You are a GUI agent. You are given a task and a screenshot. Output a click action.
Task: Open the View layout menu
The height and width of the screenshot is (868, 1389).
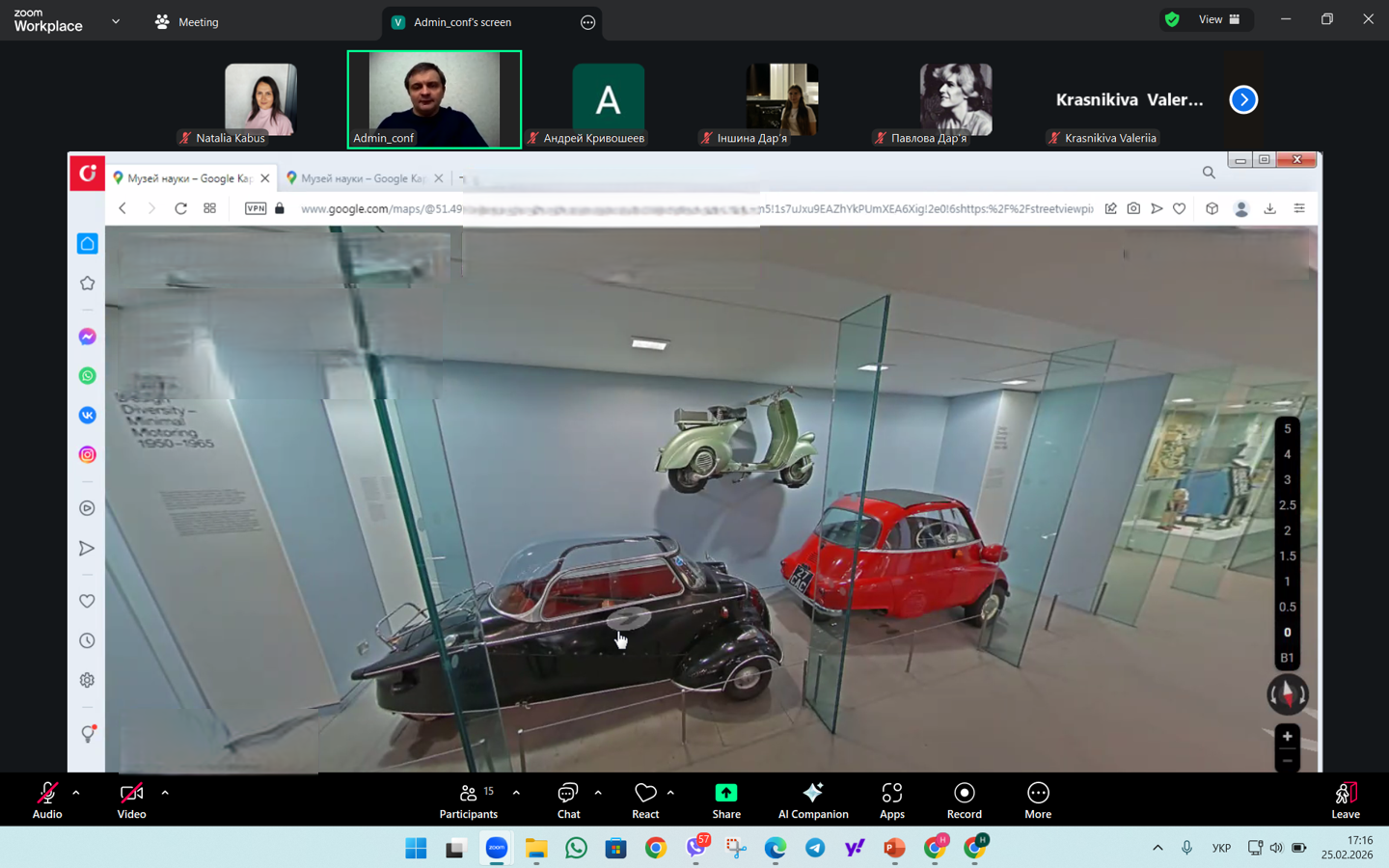pyautogui.click(x=1218, y=19)
